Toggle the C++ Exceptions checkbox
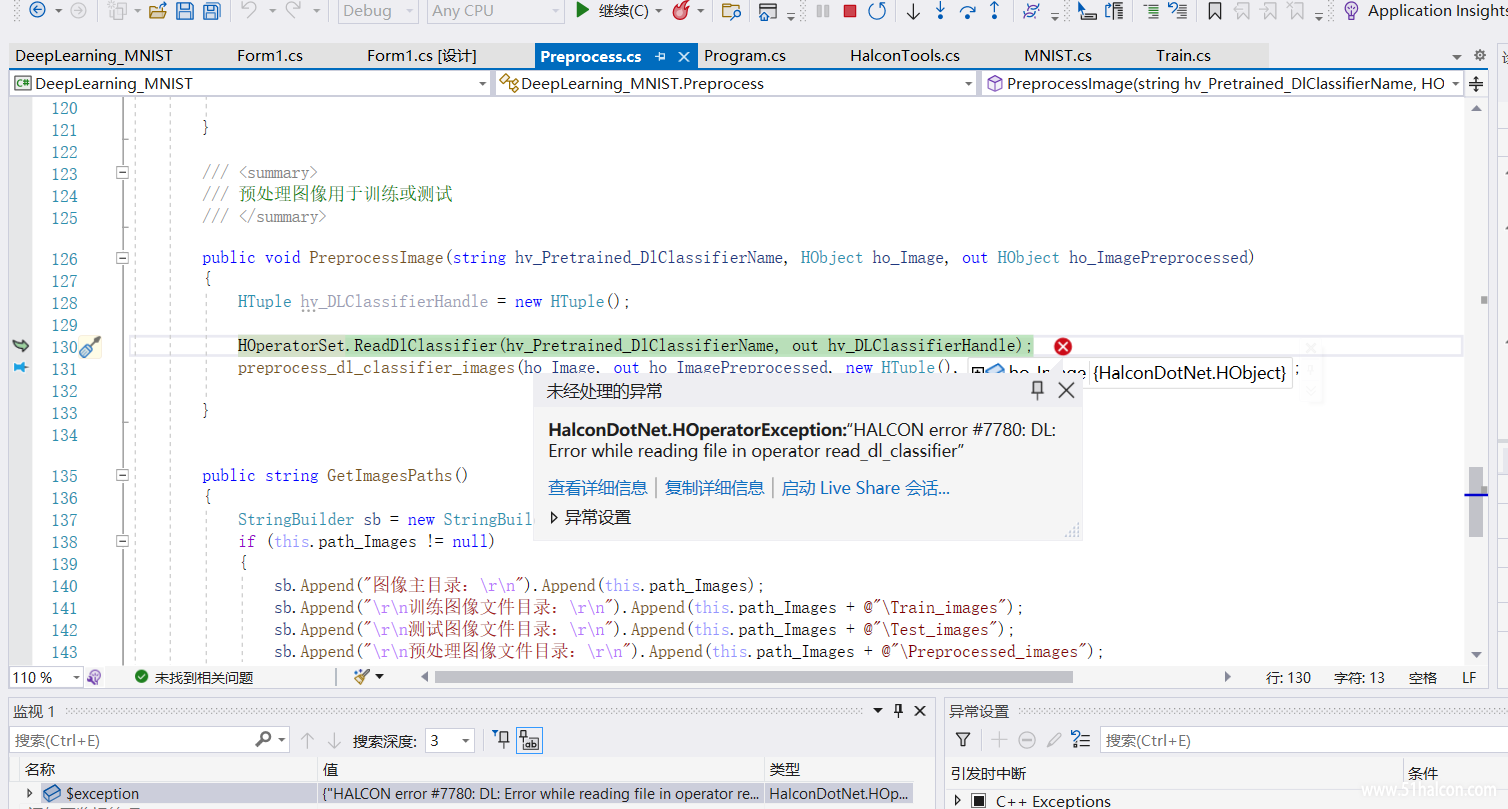1508x809 pixels. [979, 801]
